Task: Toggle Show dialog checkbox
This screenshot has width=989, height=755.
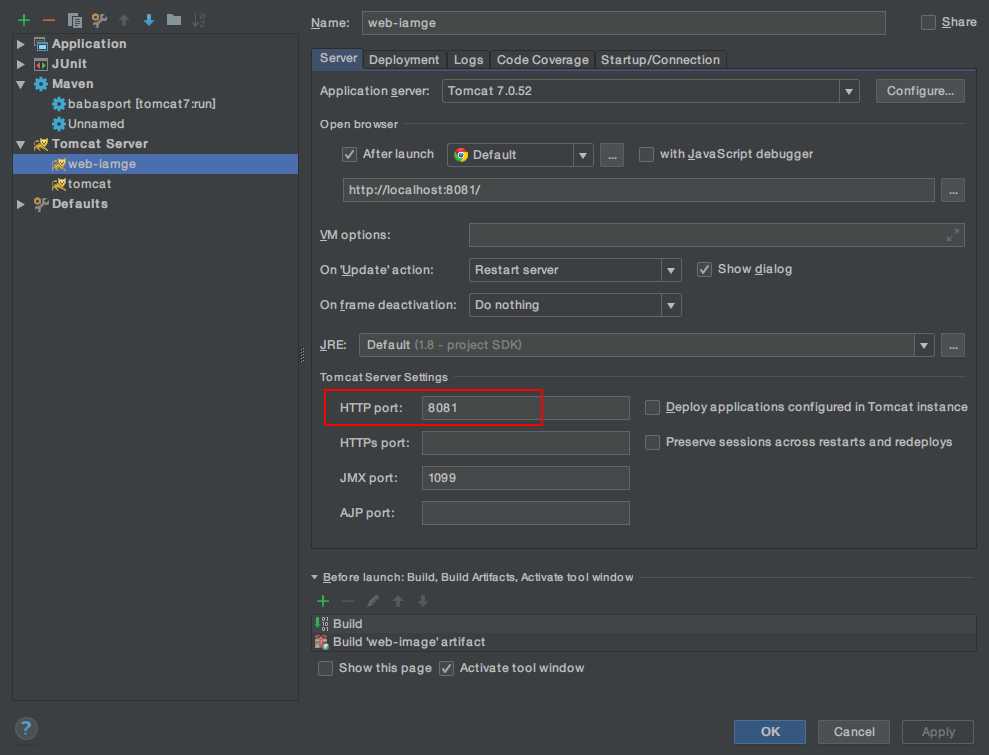Action: [x=704, y=269]
